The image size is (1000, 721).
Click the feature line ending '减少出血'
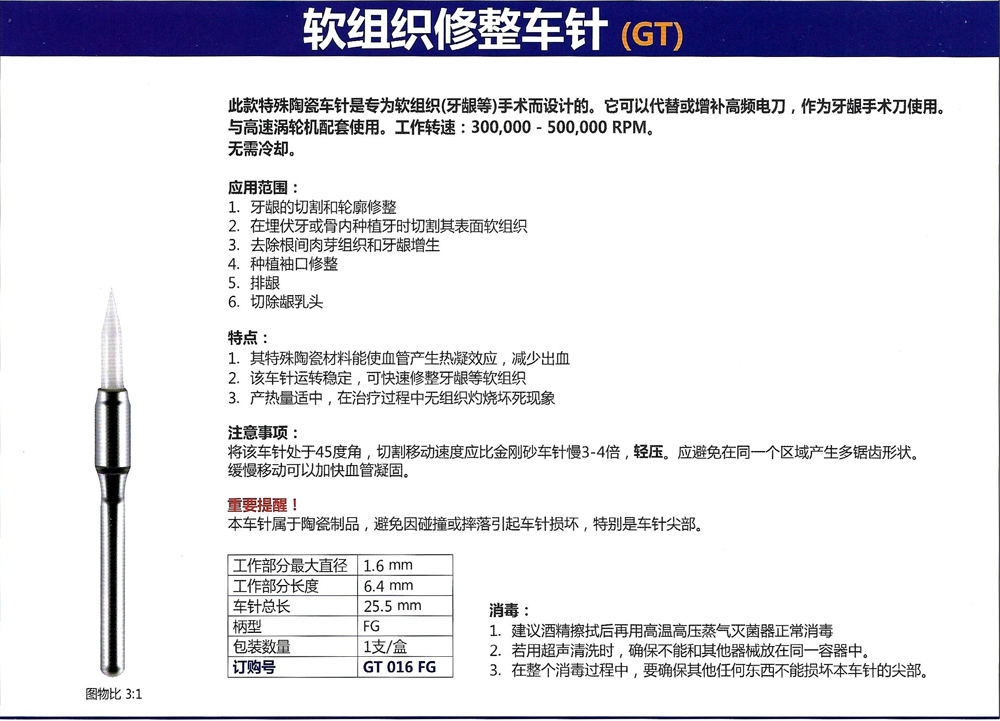[409, 359]
